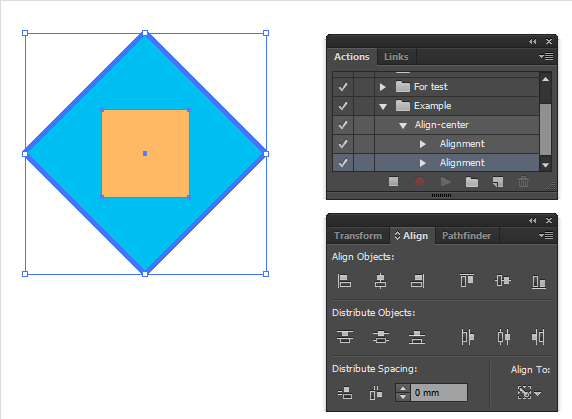Click Vertical Align Top icon
This screenshot has width=572, height=419.
click(x=467, y=280)
